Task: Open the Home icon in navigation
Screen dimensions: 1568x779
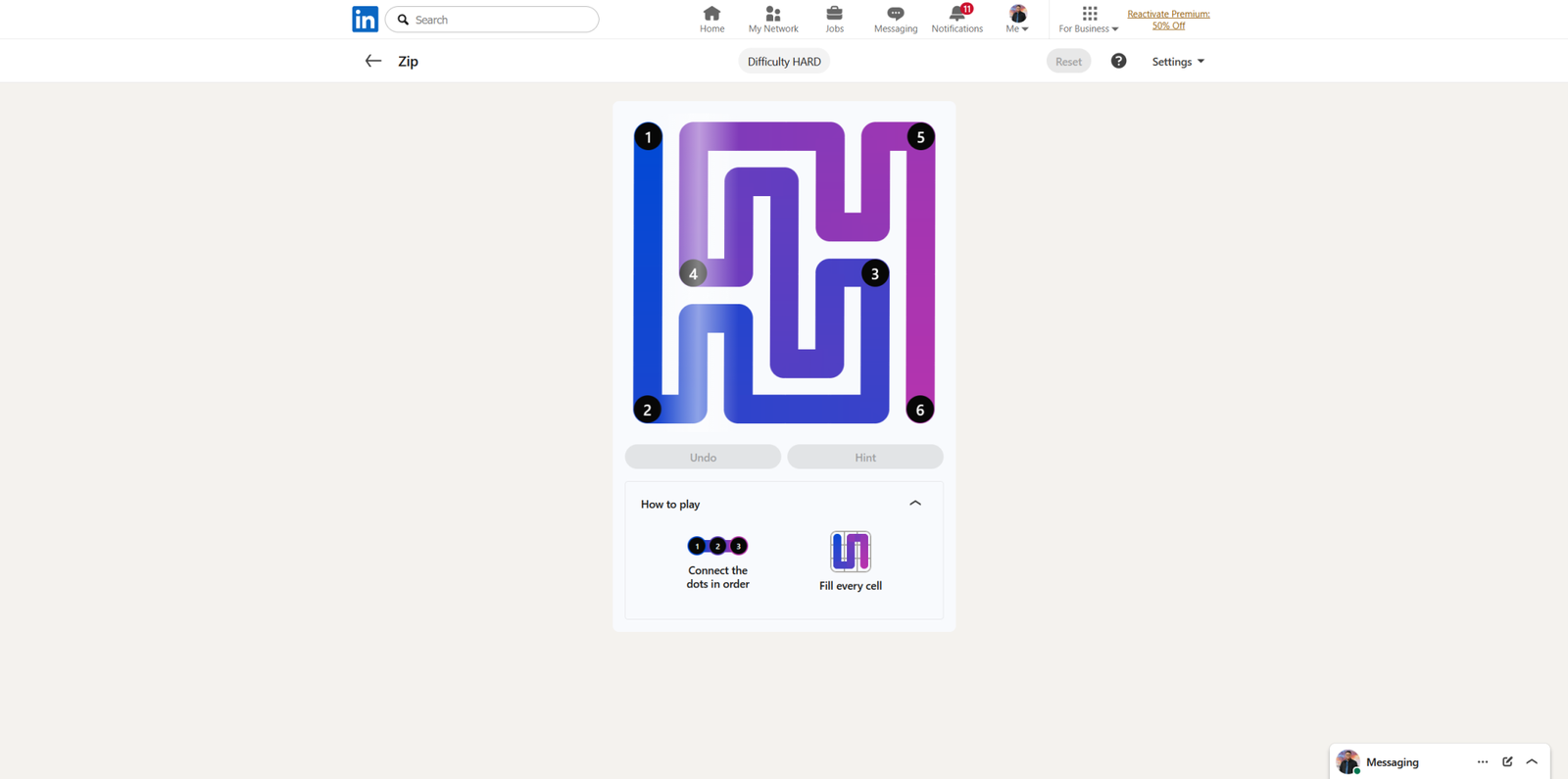Action: pos(711,14)
